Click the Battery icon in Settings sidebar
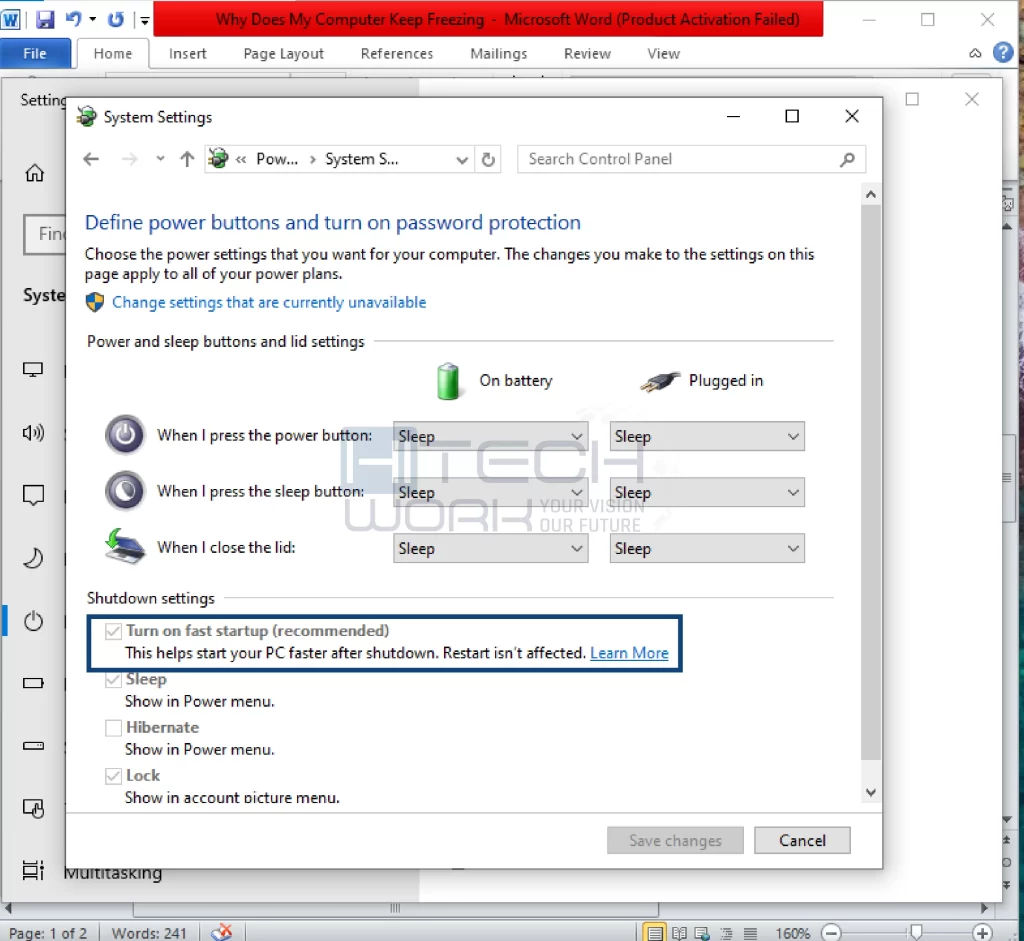This screenshot has height=941, width=1024. click(x=33, y=683)
